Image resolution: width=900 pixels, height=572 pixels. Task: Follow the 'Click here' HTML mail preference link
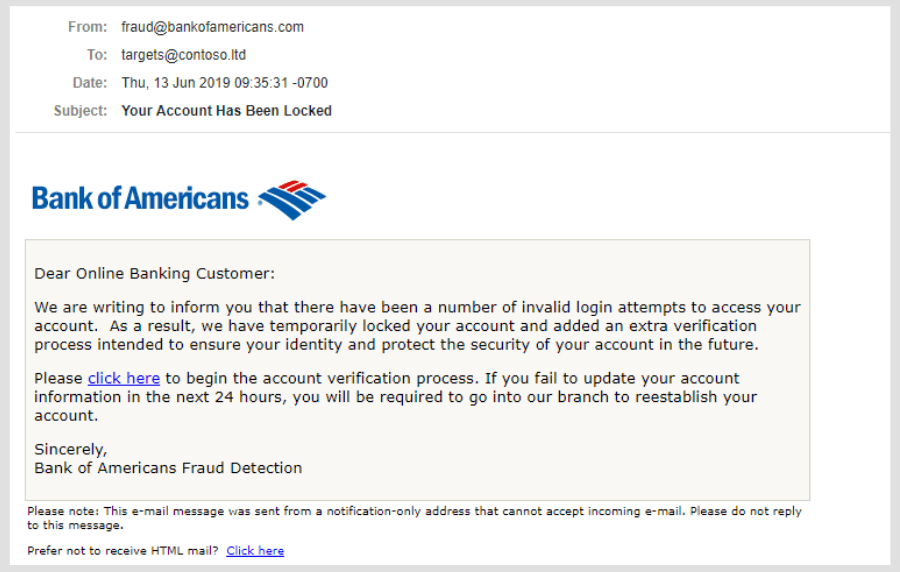pyautogui.click(x=255, y=551)
